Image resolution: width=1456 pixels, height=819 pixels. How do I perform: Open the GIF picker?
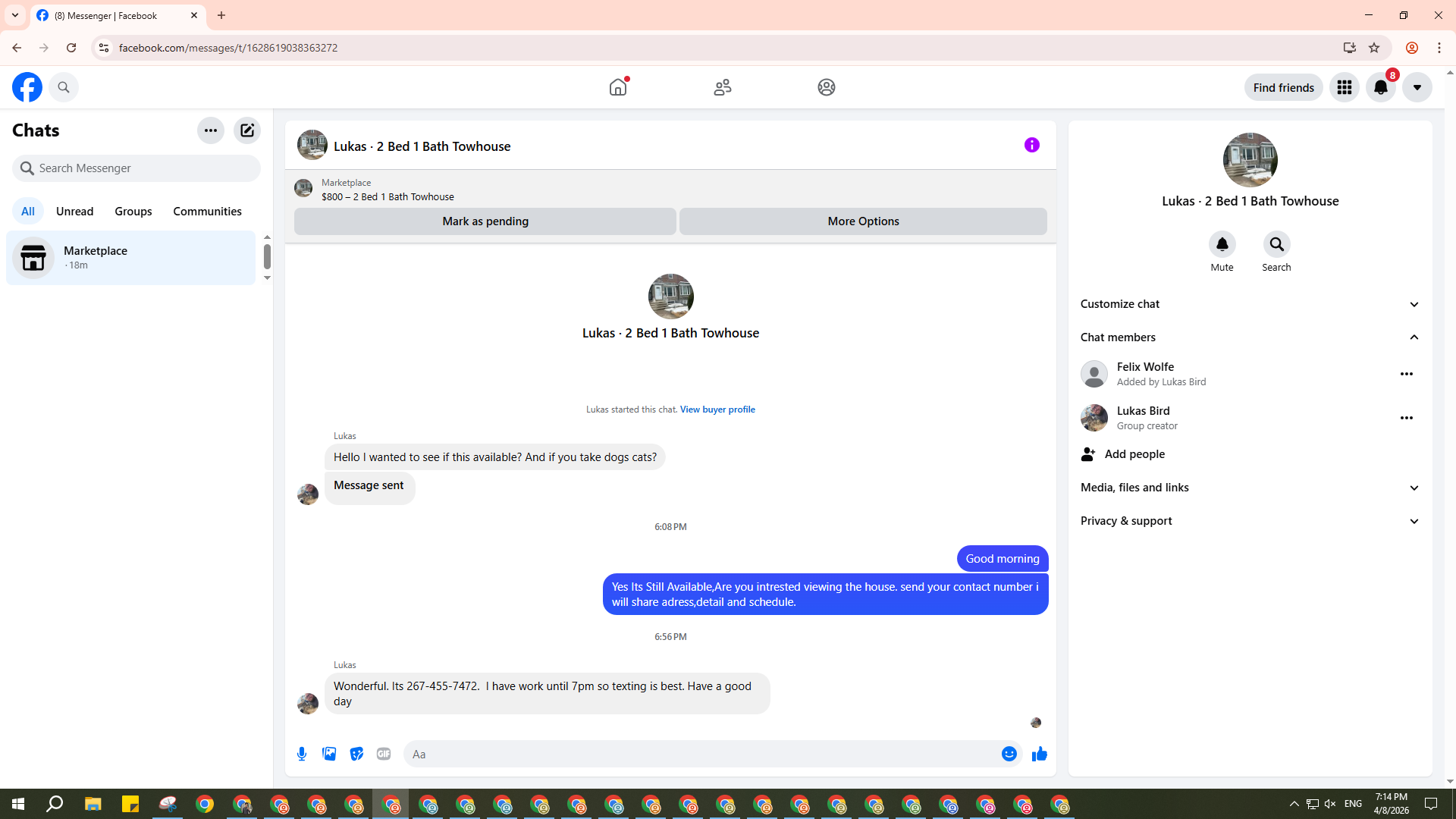384,754
